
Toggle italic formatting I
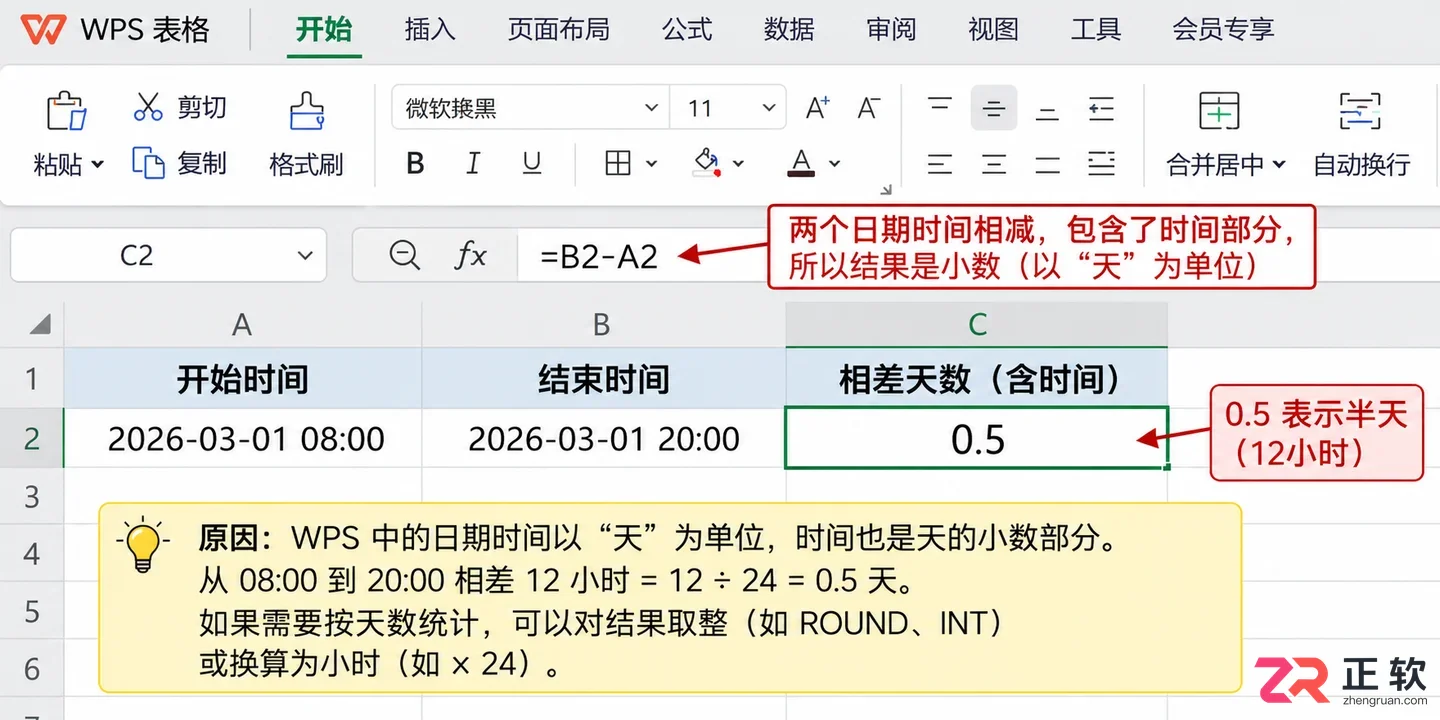(x=474, y=163)
